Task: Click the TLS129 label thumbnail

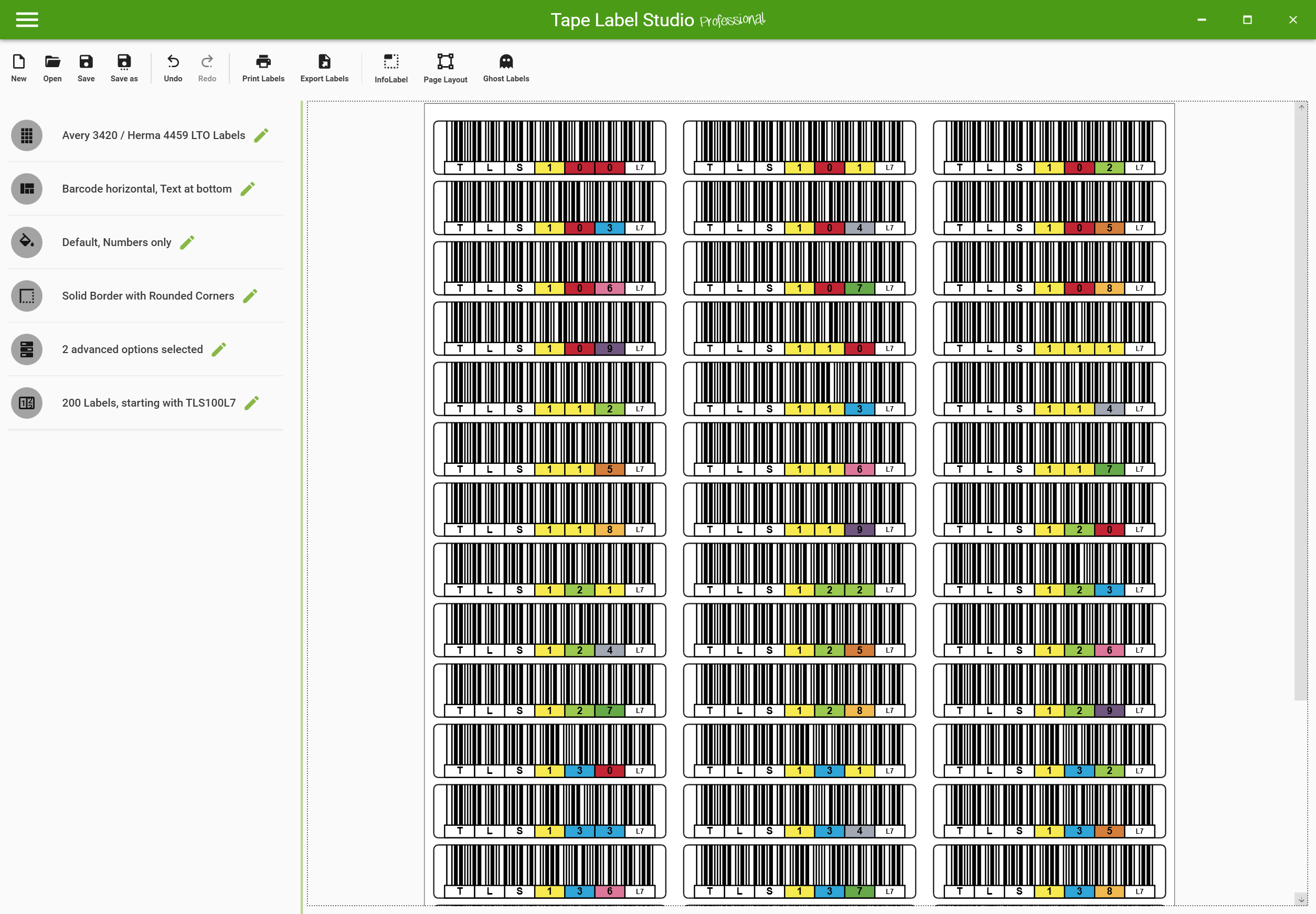Action: (1049, 690)
